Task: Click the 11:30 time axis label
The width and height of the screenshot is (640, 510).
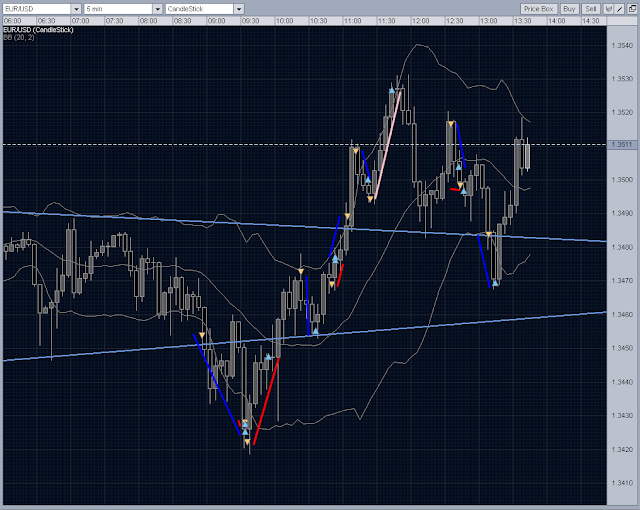Action: [x=387, y=21]
